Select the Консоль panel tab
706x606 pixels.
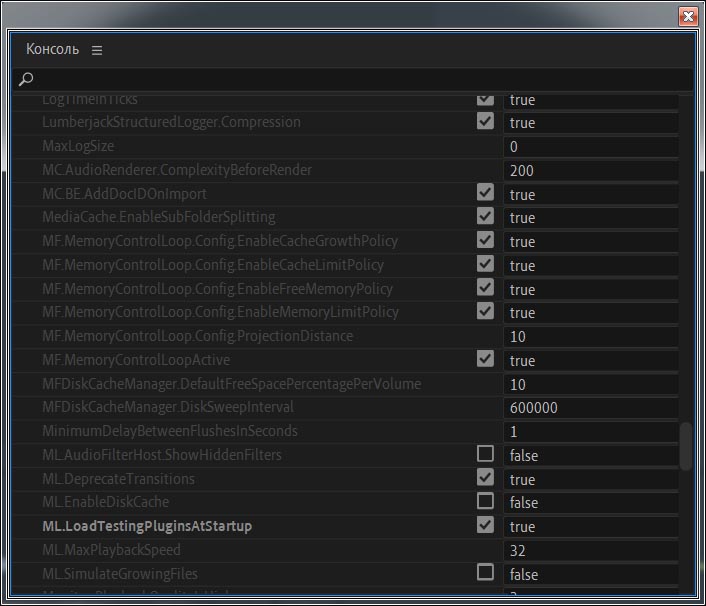(x=52, y=49)
